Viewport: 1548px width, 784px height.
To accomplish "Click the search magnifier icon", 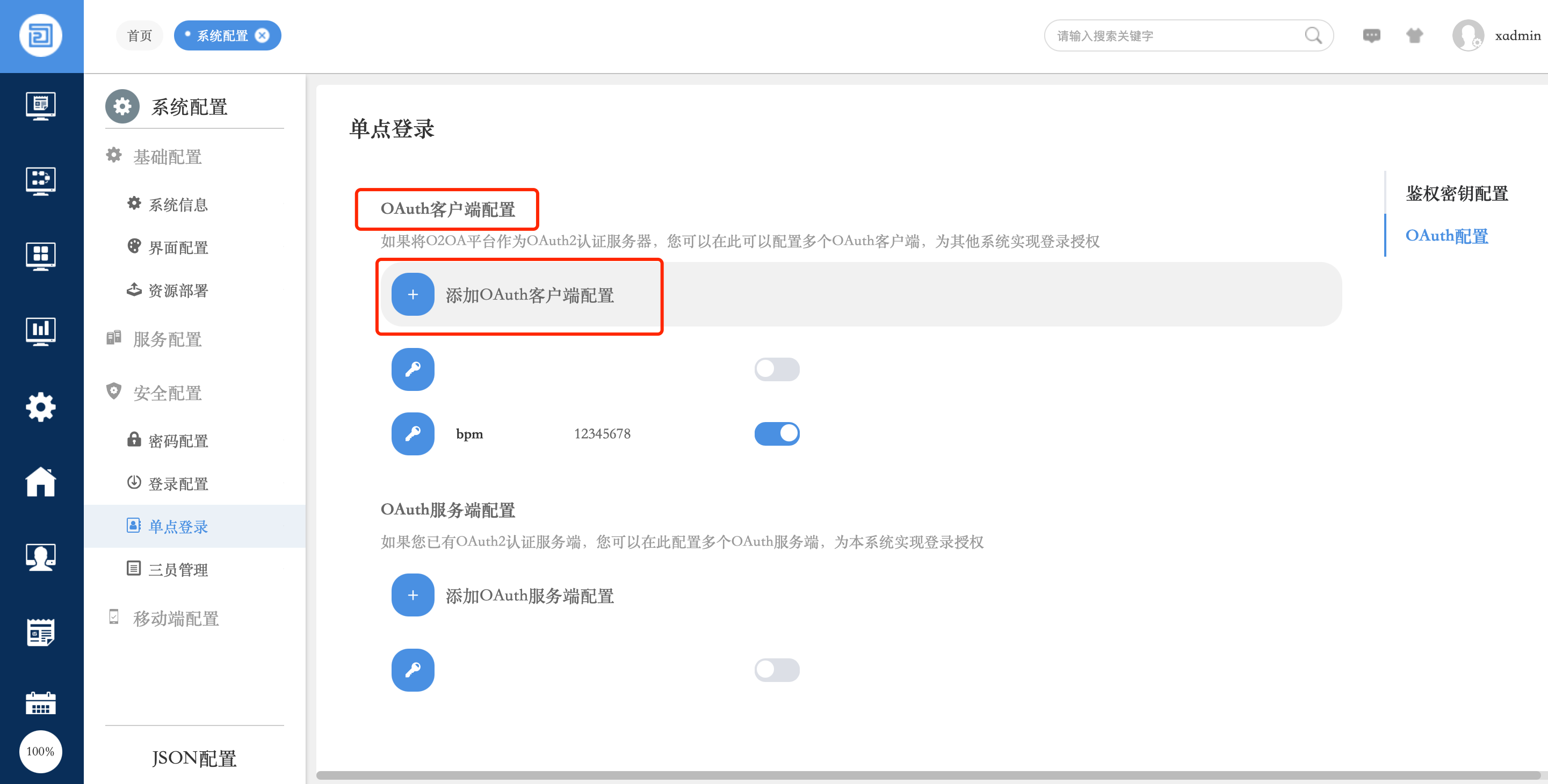I will [1313, 35].
